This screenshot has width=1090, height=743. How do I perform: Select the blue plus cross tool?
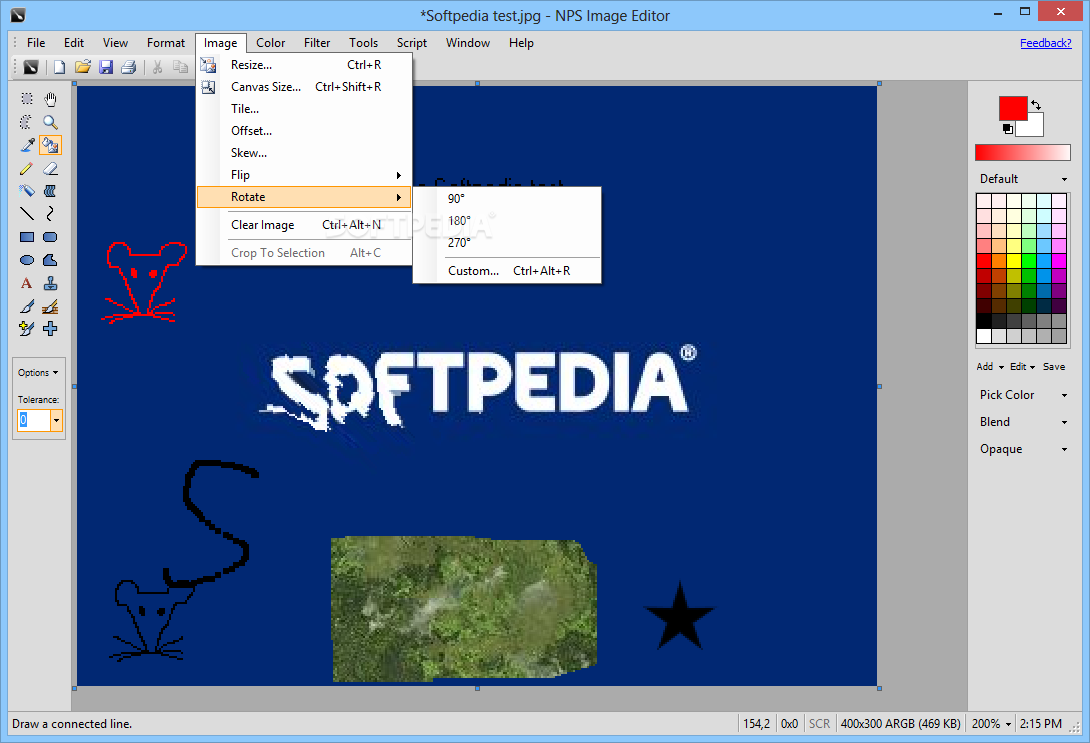[50, 329]
